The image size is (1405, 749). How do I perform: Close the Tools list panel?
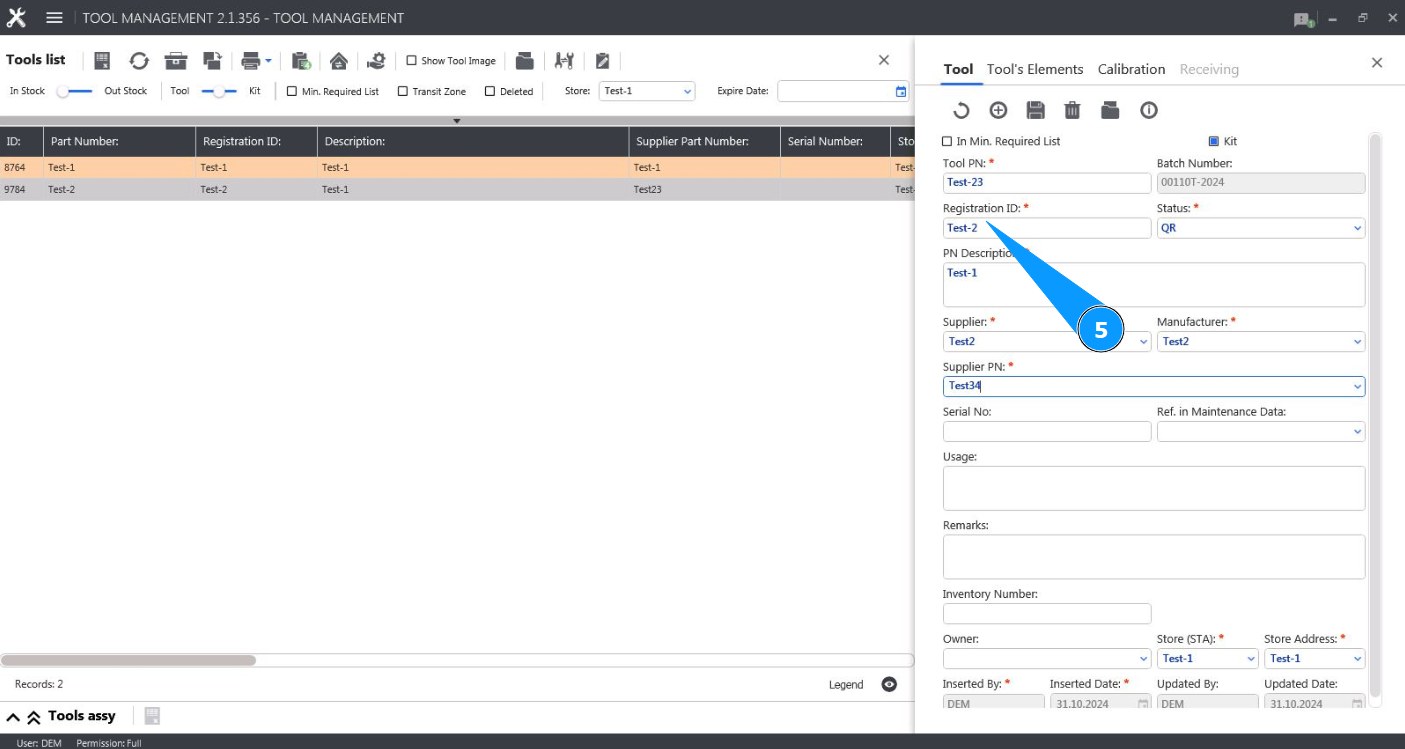click(x=884, y=60)
